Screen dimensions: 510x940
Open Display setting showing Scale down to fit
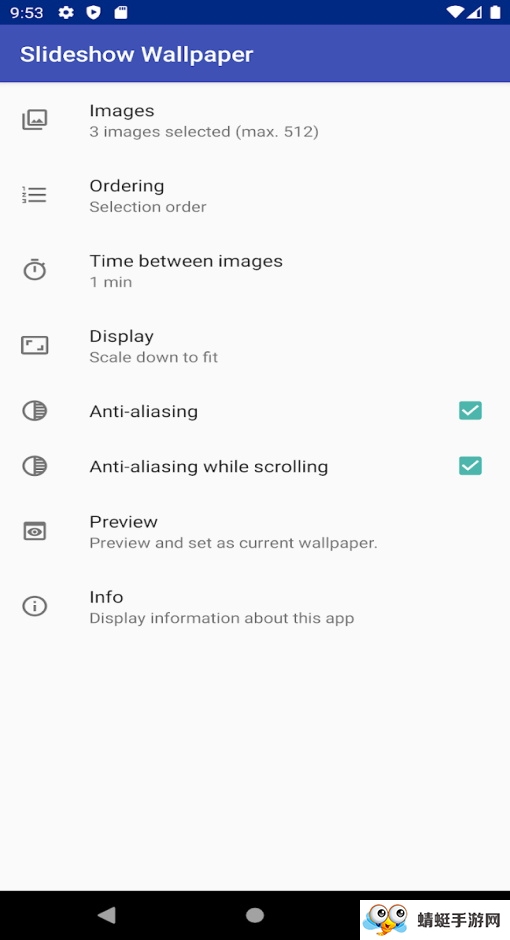pos(255,346)
